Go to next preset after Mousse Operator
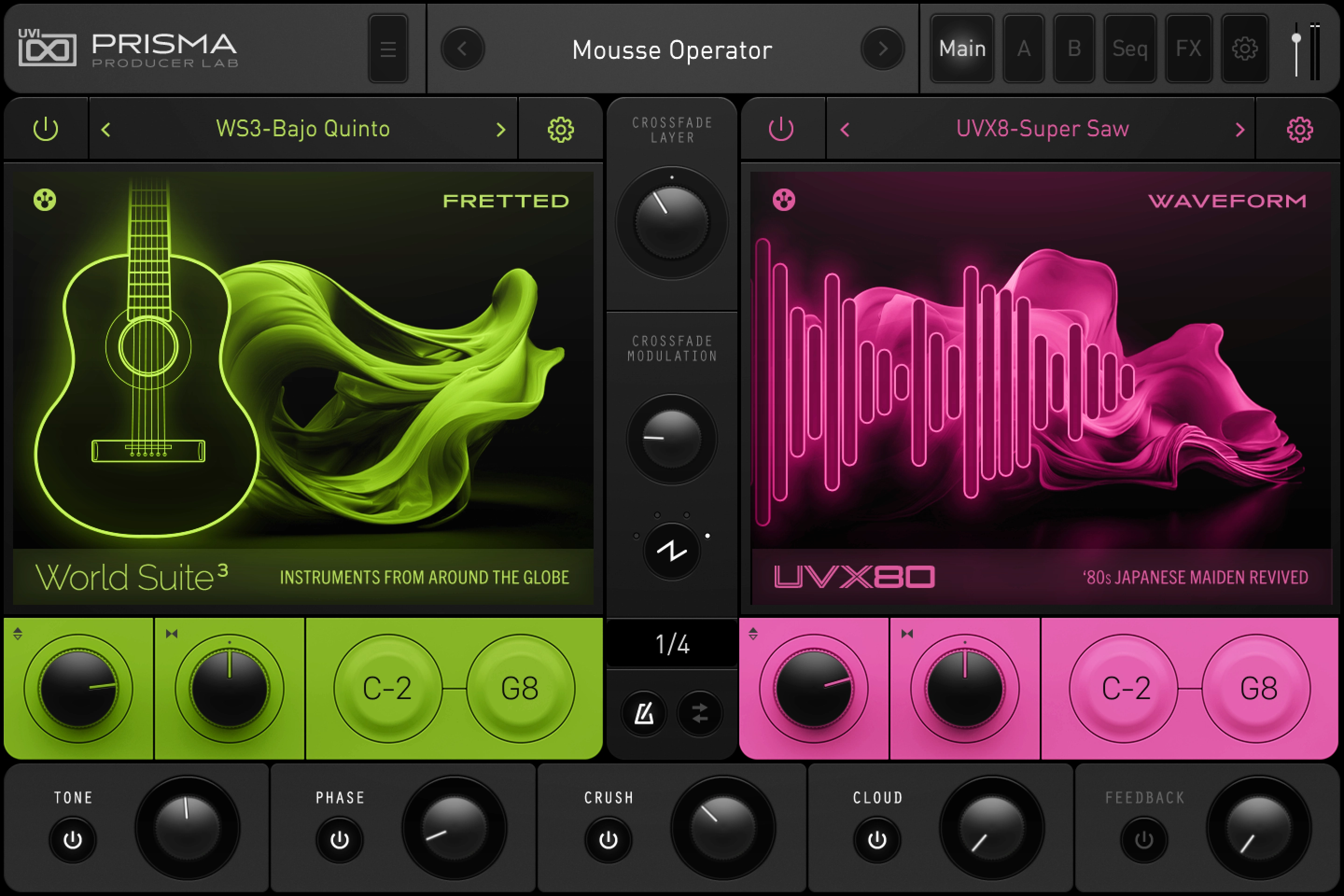Viewport: 1344px width, 896px height. point(882,49)
